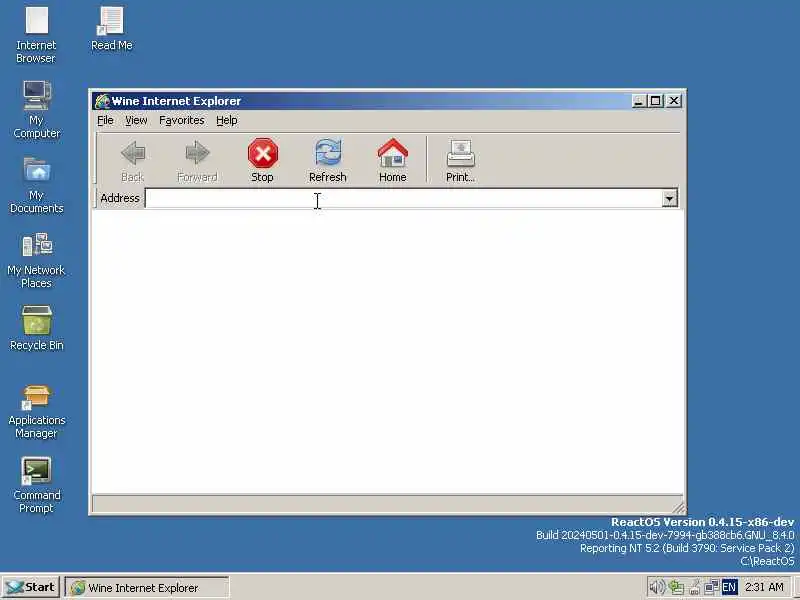800x600 pixels.
Task: Click the network connection monitors tray icon
Action: pos(711,587)
